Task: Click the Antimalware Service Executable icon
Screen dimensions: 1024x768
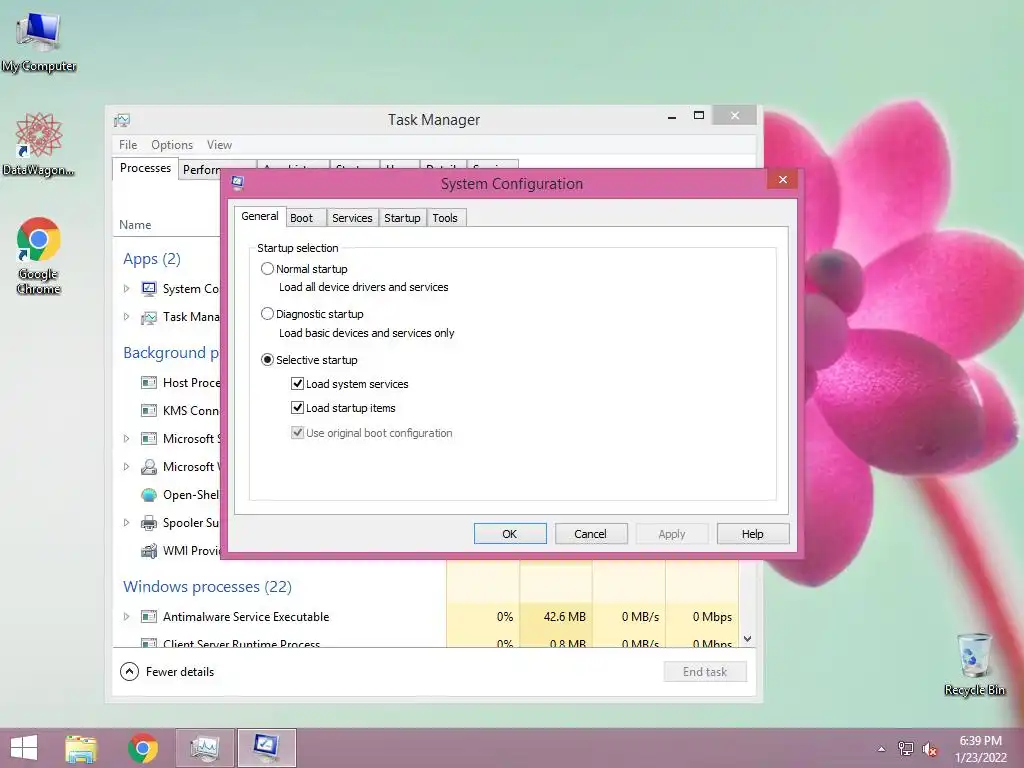Action: coord(149,616)
